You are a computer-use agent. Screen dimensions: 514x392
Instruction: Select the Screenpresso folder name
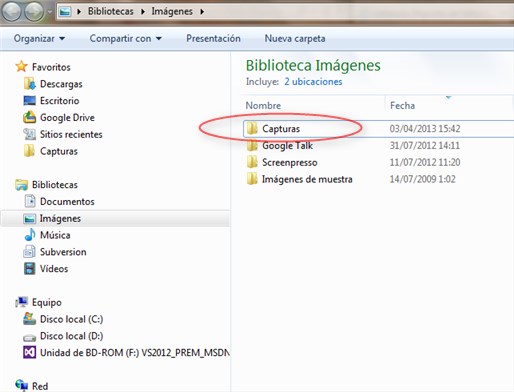tap(290, 162)
